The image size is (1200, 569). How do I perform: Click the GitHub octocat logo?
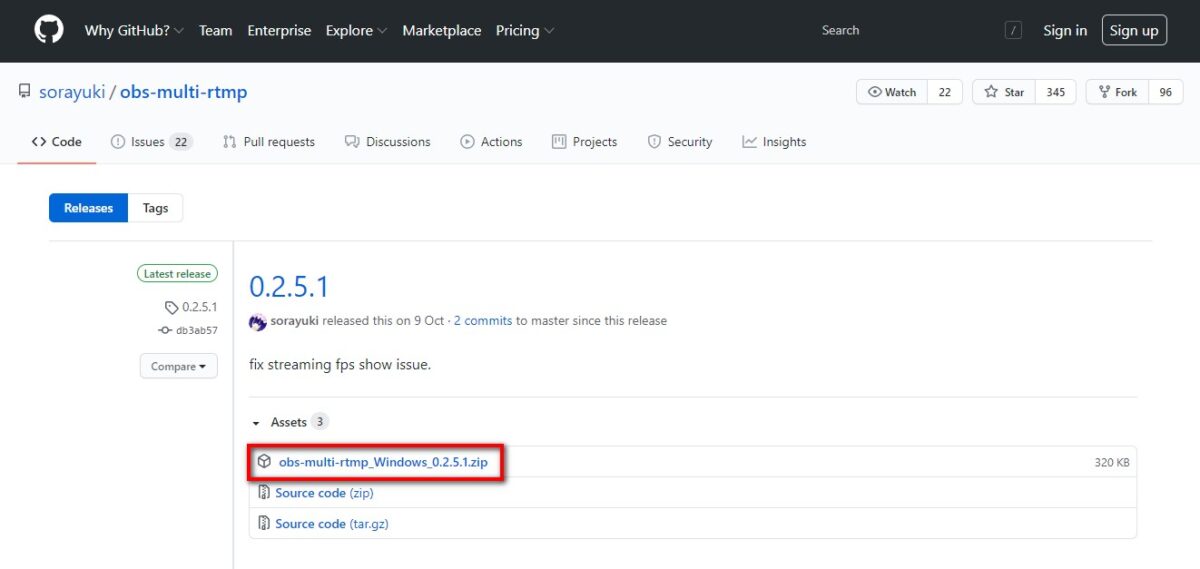click(x=49, y=30)
